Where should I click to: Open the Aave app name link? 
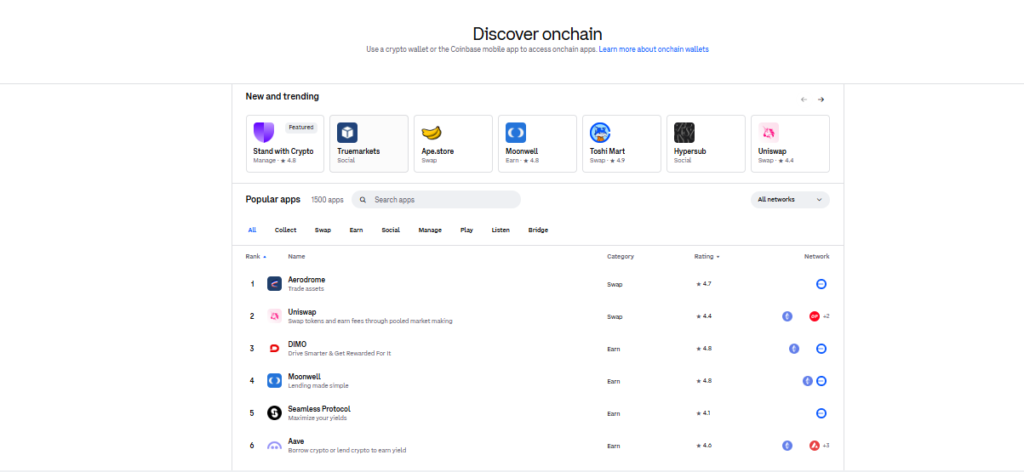click(x=296, y=441)
